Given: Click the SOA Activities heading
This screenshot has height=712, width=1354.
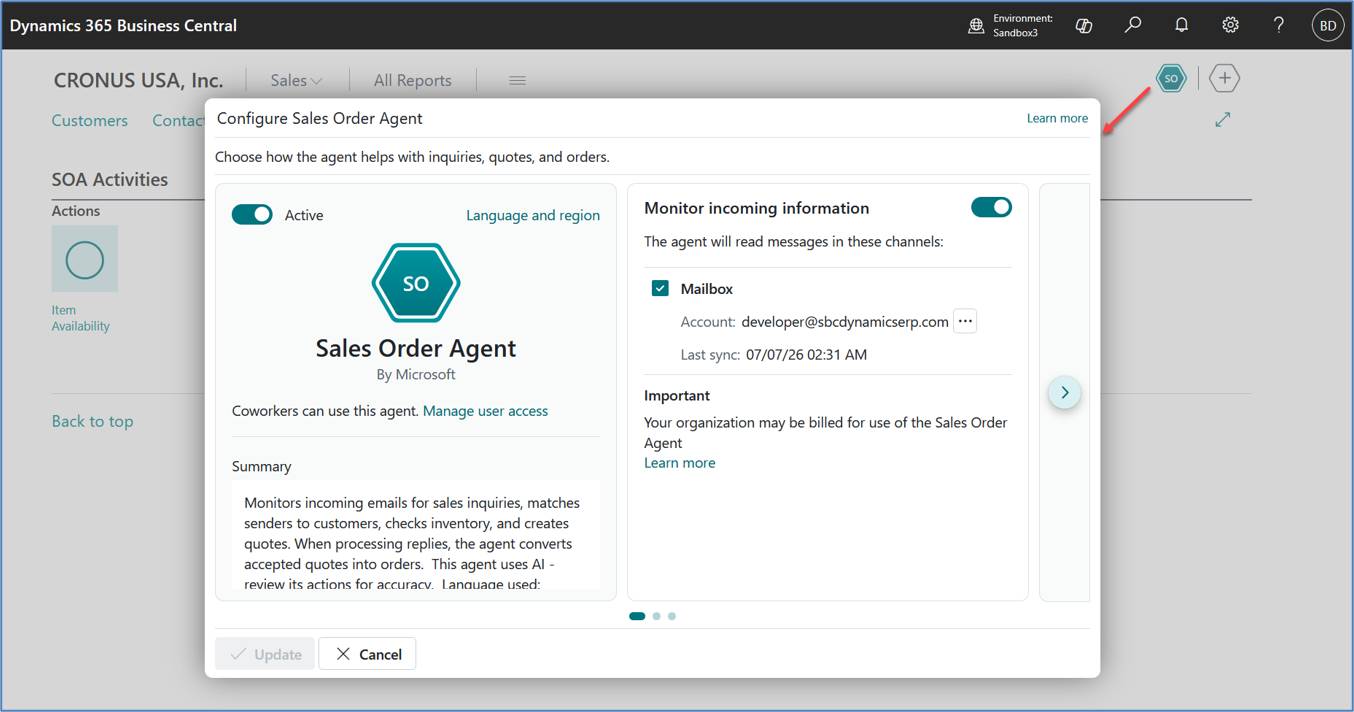Looking at the screenshot, I should point(110,180).
